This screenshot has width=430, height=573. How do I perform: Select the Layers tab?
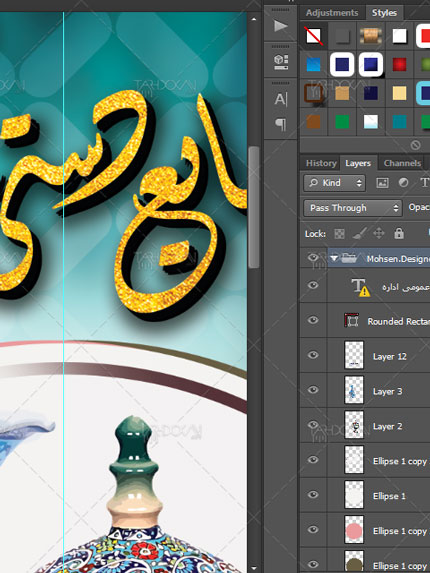pyautogui.click(x=358, y=163)
